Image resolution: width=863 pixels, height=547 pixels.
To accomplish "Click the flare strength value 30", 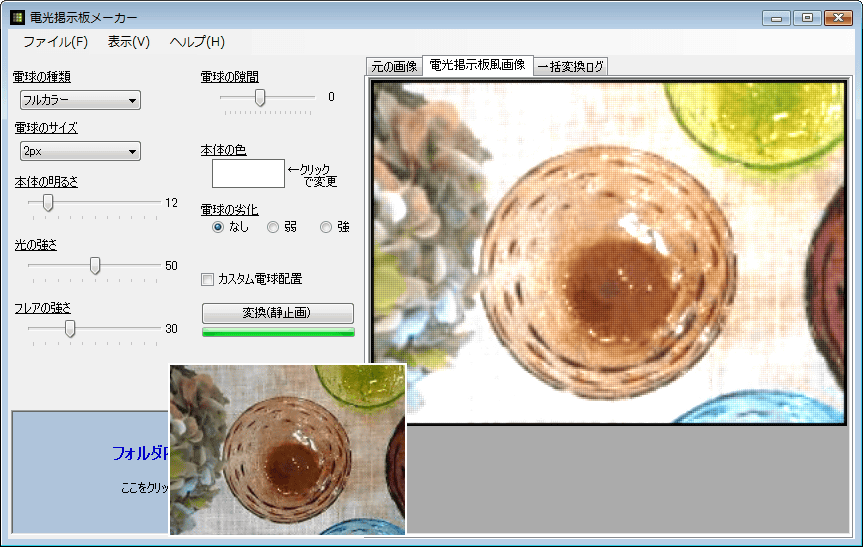I will tap(171, 329).
